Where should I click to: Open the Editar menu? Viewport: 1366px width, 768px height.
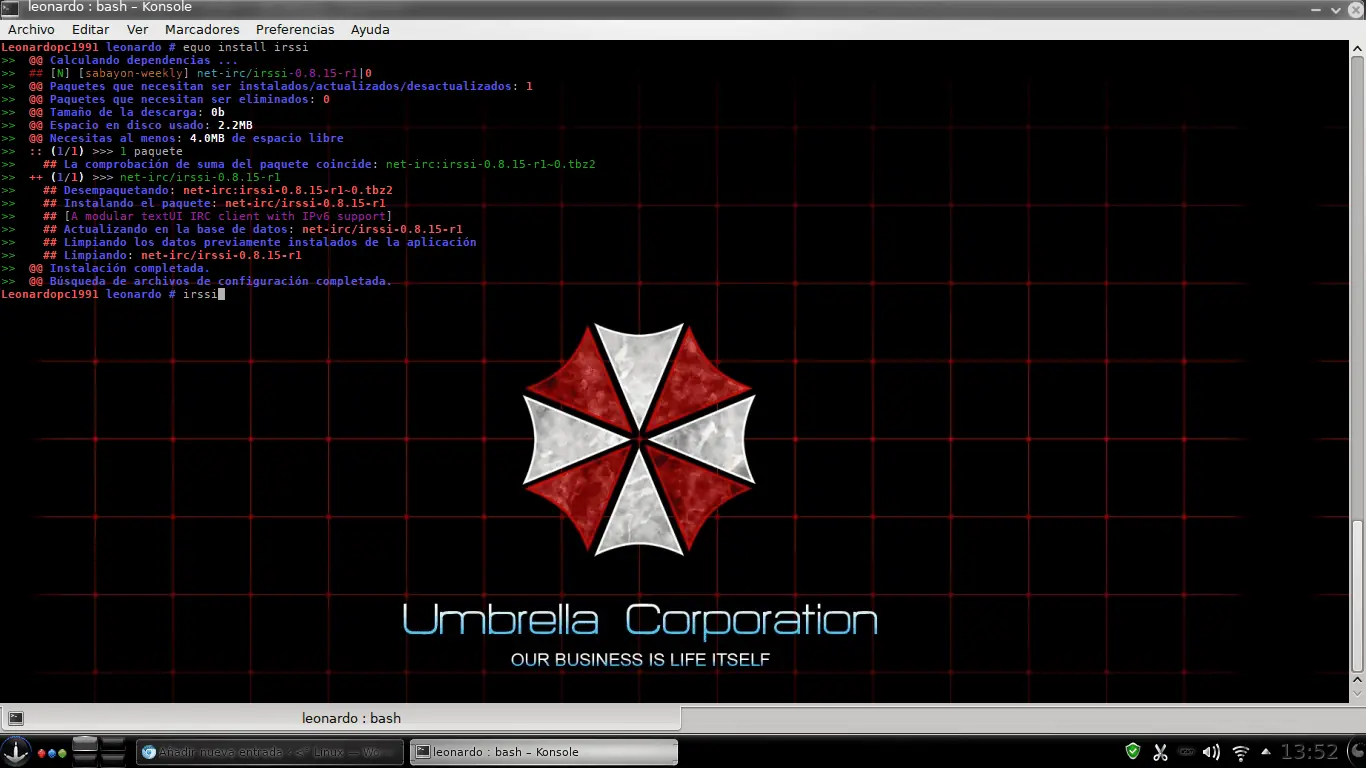(90, 30)
